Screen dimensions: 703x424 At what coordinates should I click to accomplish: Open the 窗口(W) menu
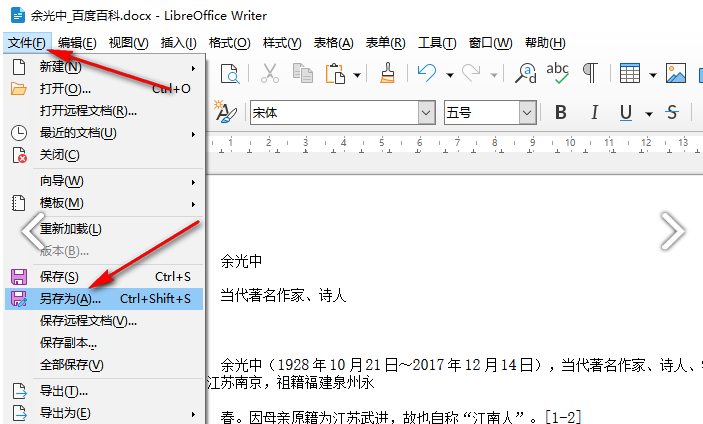pos(490,43)
